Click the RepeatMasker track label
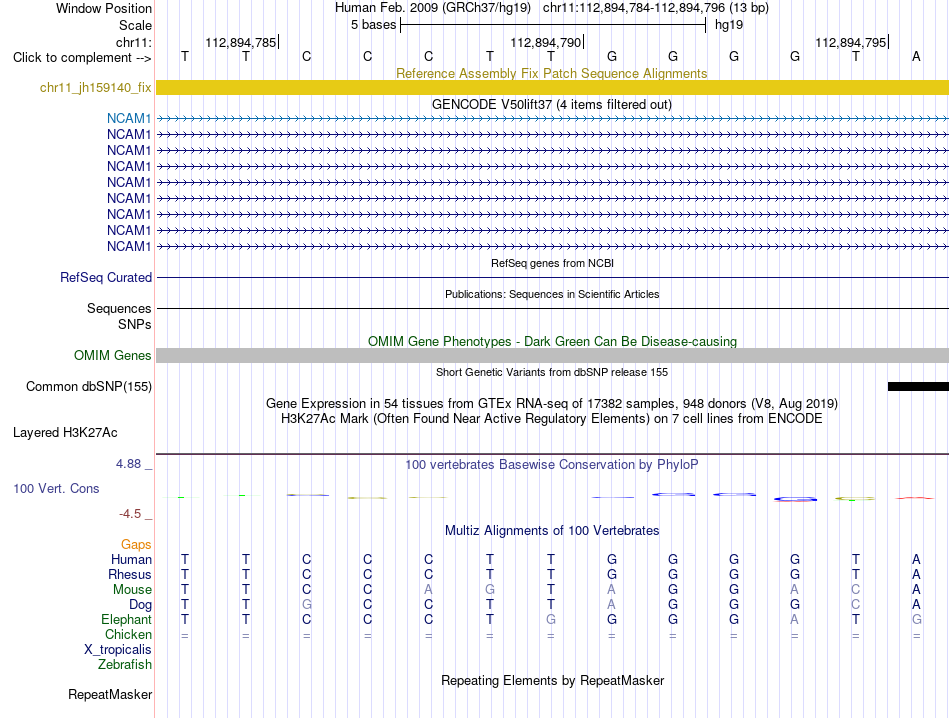This screenshot has height=718, width=950. [x=110, y=694]
